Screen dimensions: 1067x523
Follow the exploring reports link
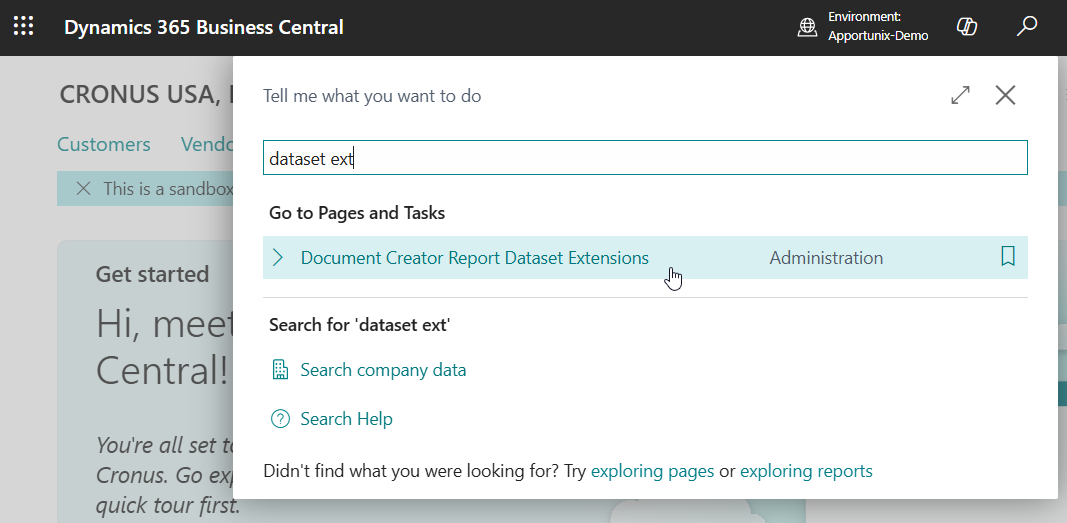[x=806, y=471]
